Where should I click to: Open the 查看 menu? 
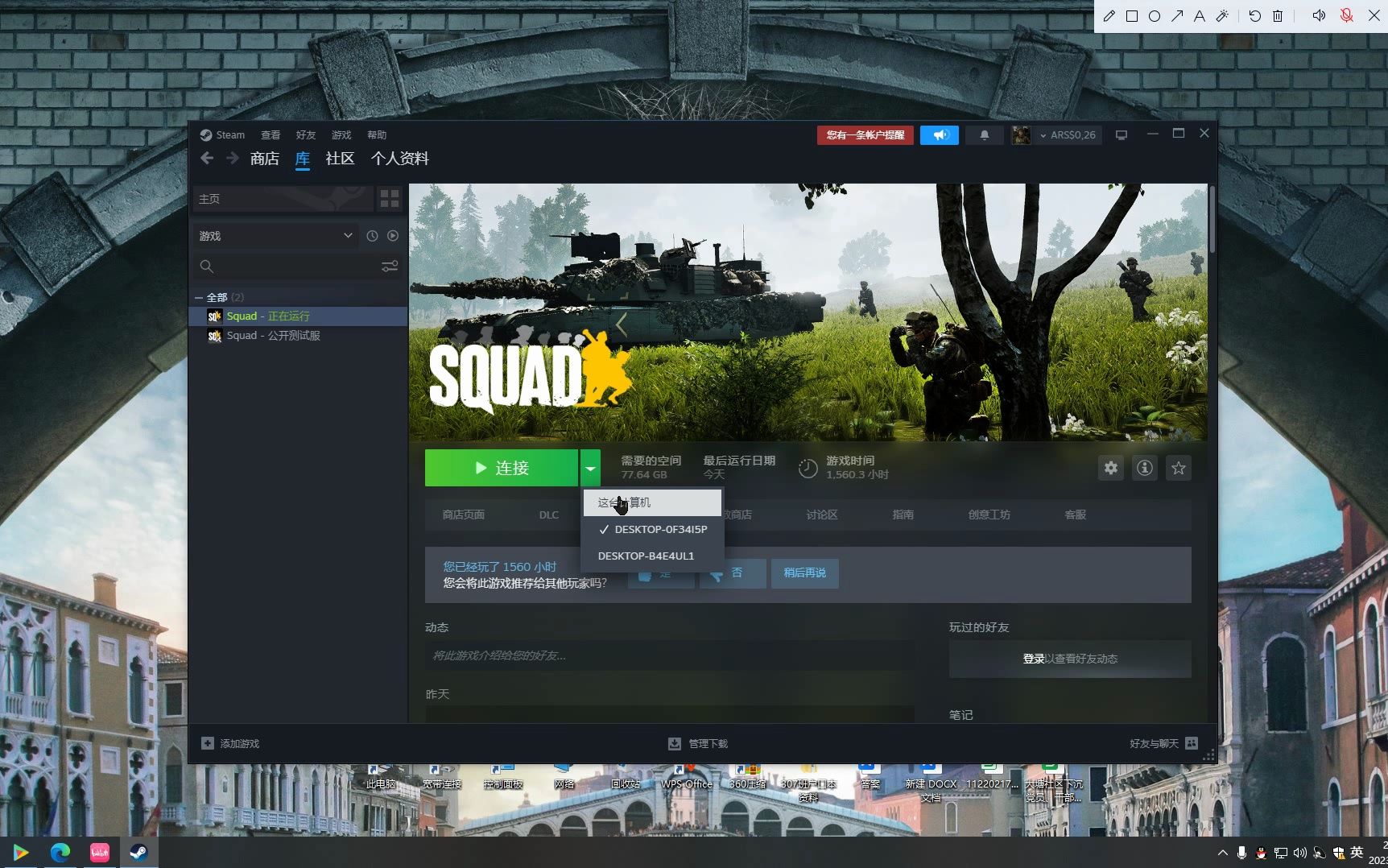point(271,135)
